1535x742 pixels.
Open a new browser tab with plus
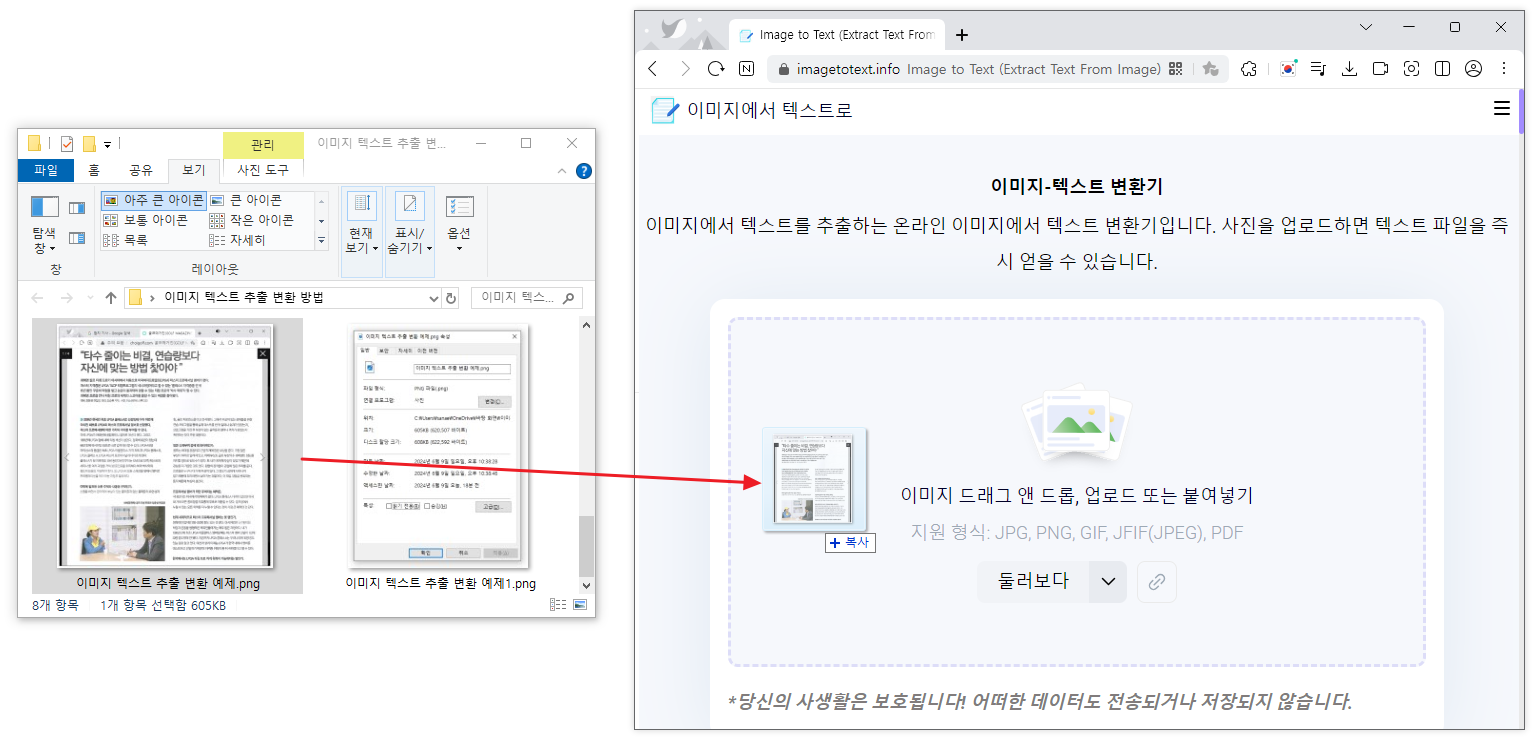pyautogui.click(x=962, y=35)
